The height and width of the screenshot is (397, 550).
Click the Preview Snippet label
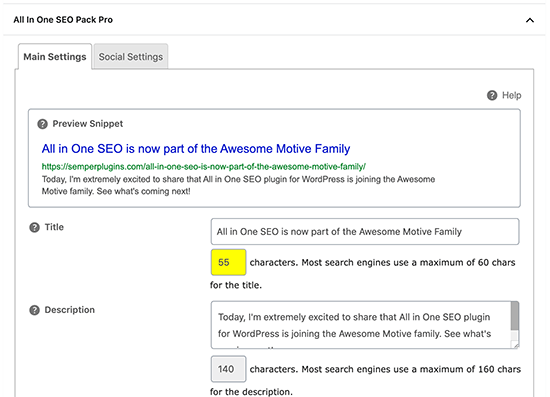[88, 124]
